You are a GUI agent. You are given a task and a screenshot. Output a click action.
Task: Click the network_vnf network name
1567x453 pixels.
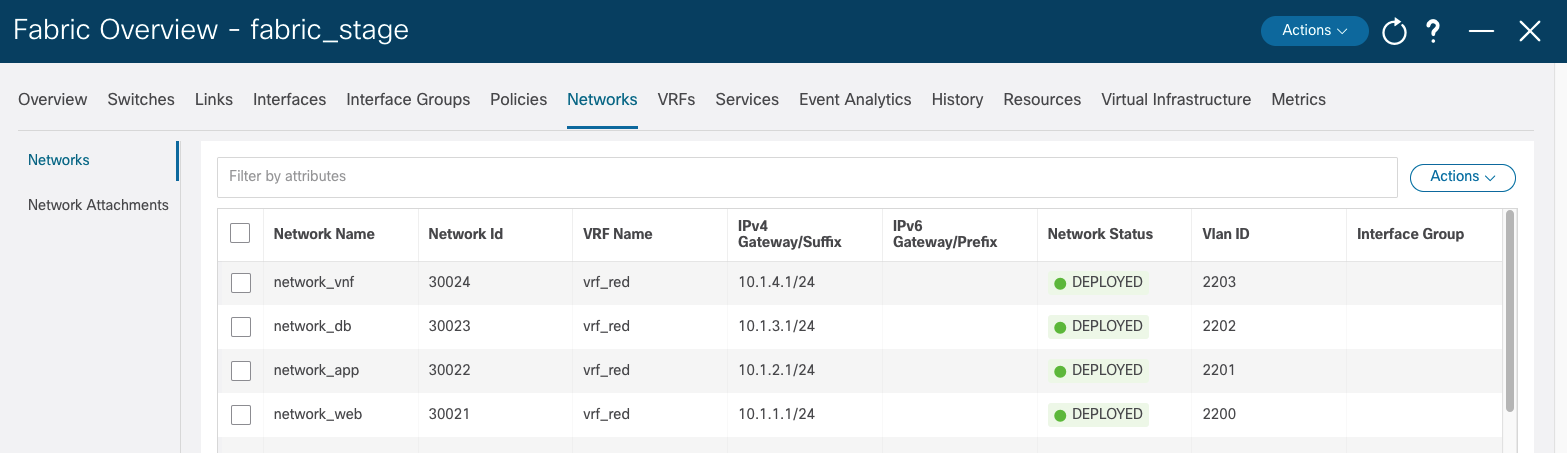click(x=314, y=282)
